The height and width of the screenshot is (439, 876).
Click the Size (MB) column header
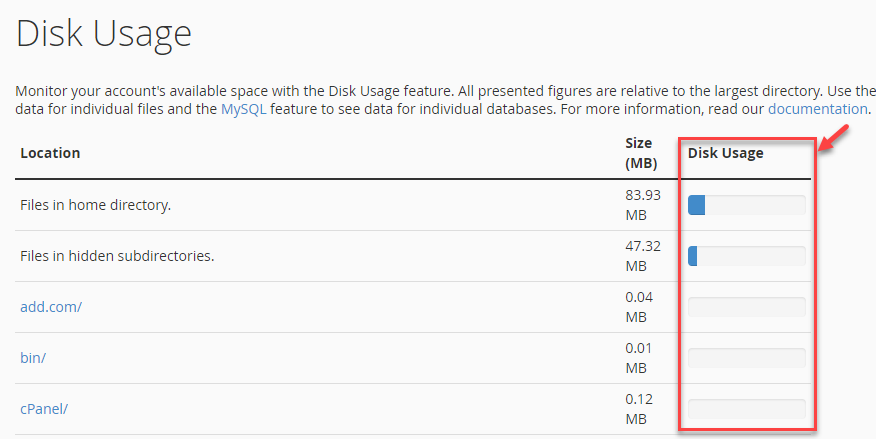click(640, 153)
